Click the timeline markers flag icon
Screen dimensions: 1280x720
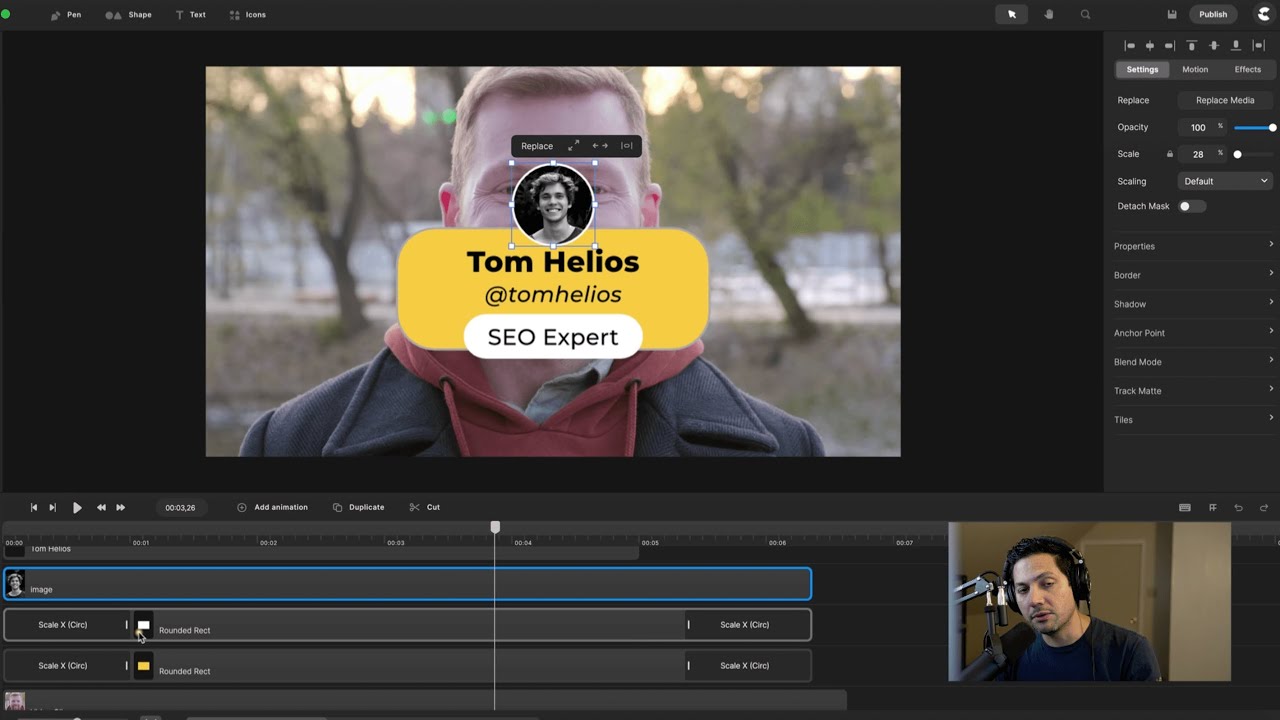tap(1213, 507)
